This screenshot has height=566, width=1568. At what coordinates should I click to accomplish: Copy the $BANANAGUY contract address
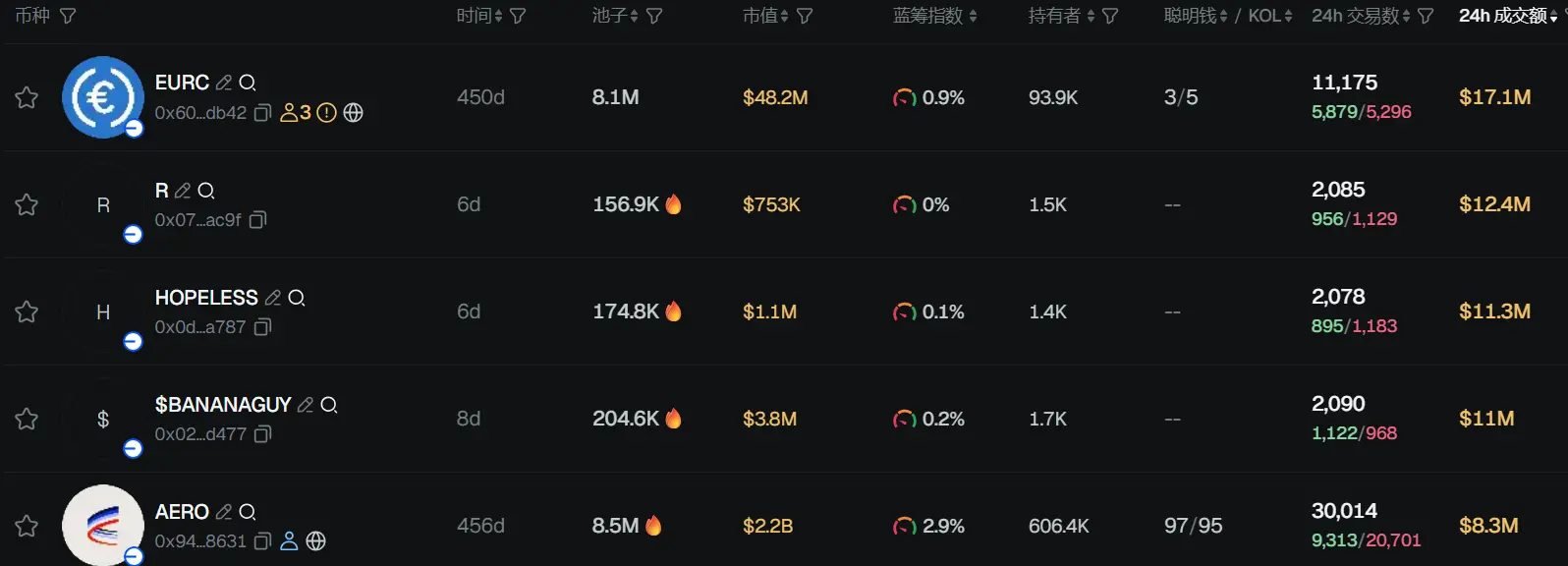pos(262,434)
